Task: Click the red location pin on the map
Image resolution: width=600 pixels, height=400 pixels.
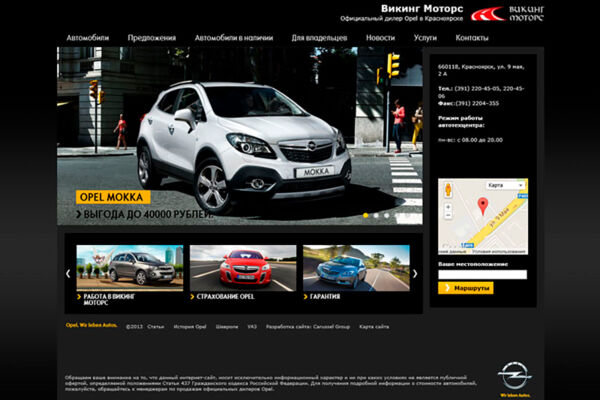Action: click(x=483, y=206)
